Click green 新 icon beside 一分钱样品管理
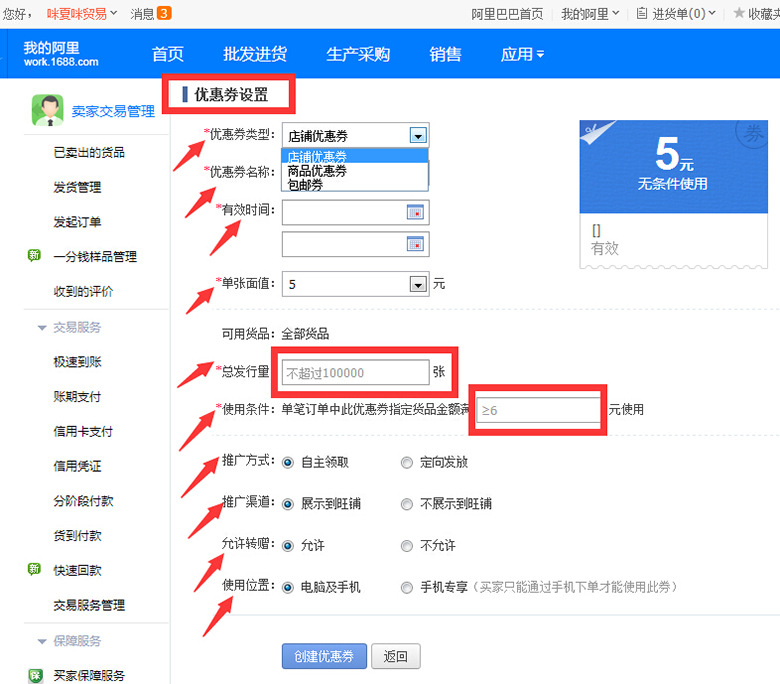This screenshot has height=684, width=780. click(x=34, y=256)
